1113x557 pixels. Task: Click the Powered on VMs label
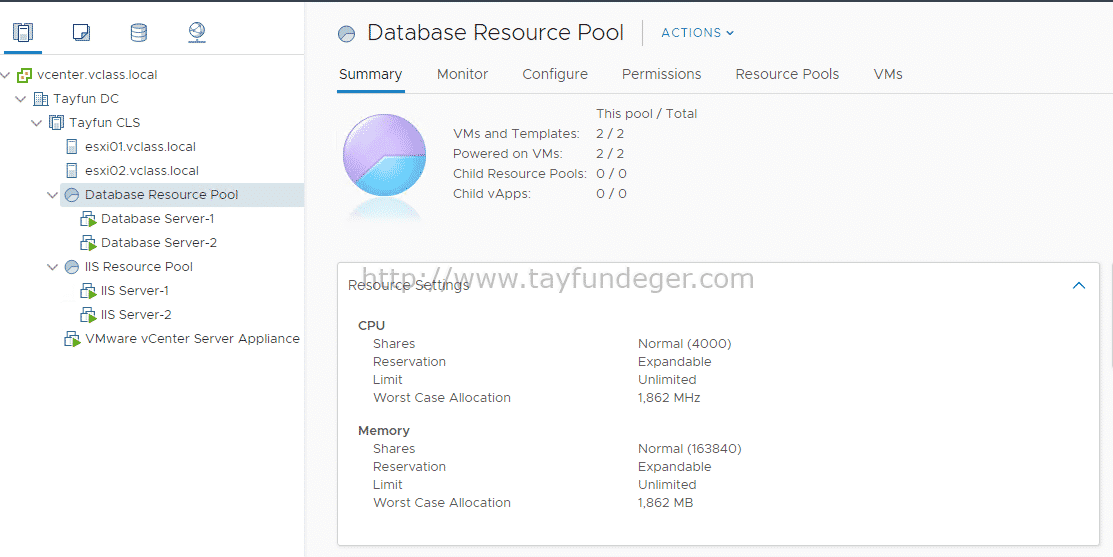pos(508,154)
